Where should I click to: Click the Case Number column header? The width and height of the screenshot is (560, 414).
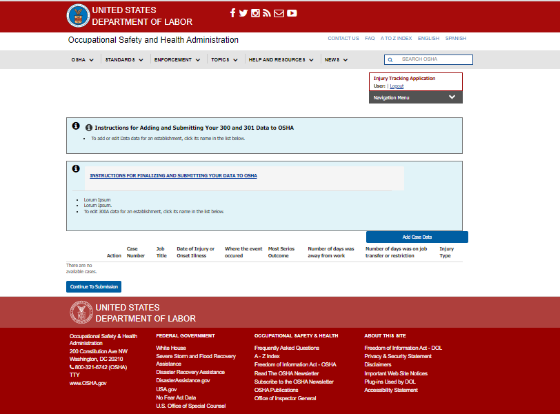pos(135,252)
